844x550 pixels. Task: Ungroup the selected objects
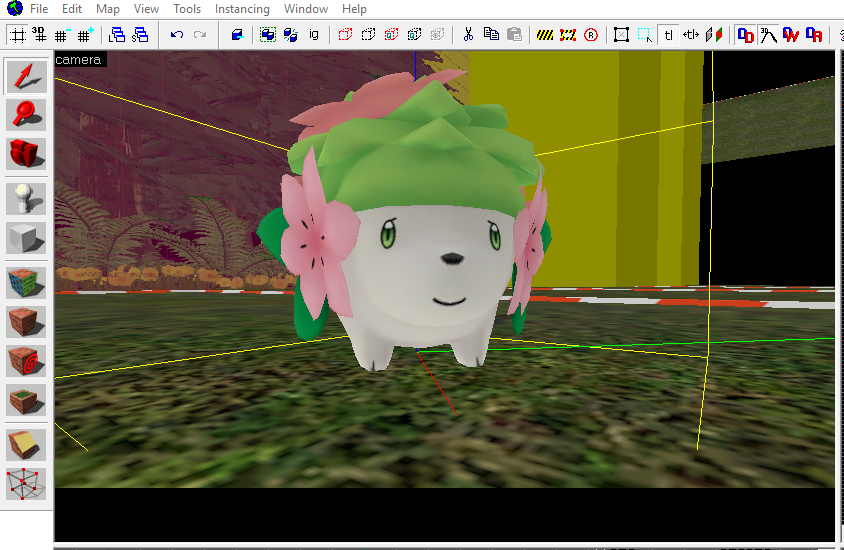[290, 35]
